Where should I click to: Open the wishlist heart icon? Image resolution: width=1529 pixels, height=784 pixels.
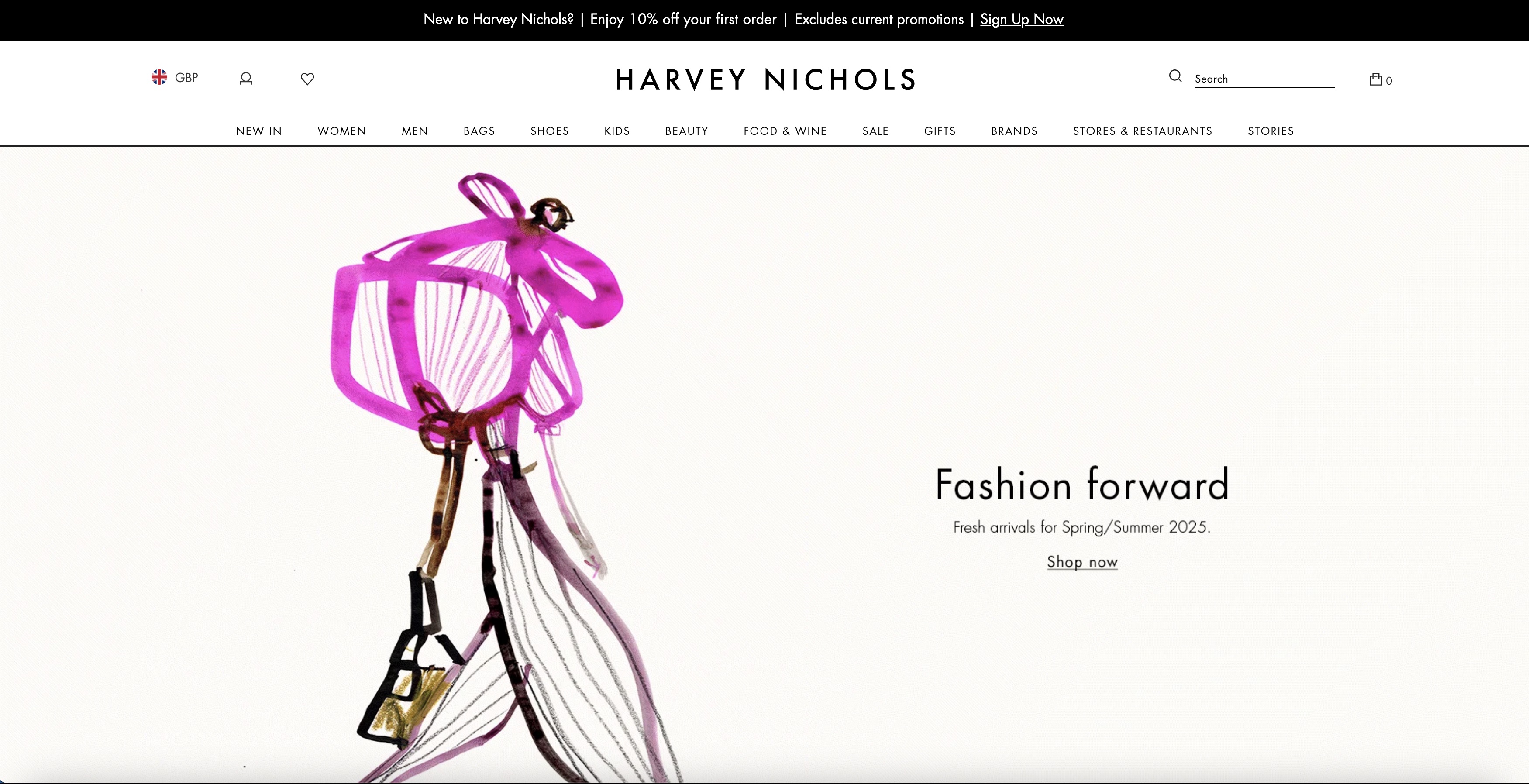(307, 78)
